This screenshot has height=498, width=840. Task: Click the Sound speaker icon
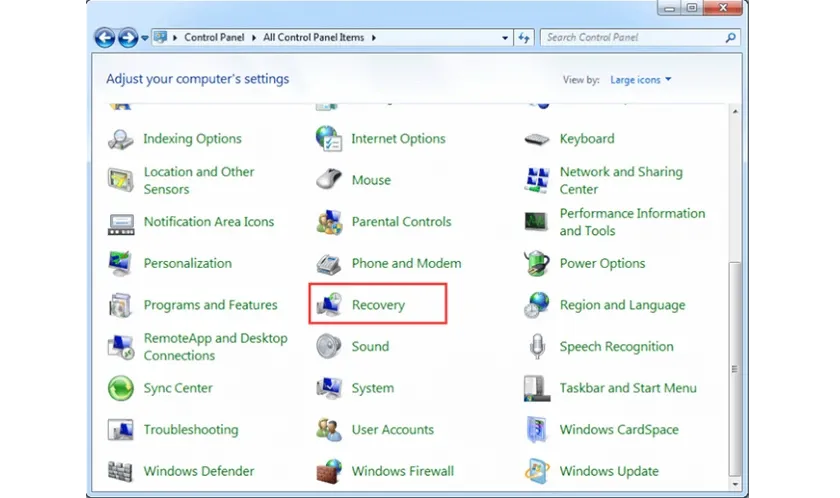[x=328, y=346]
